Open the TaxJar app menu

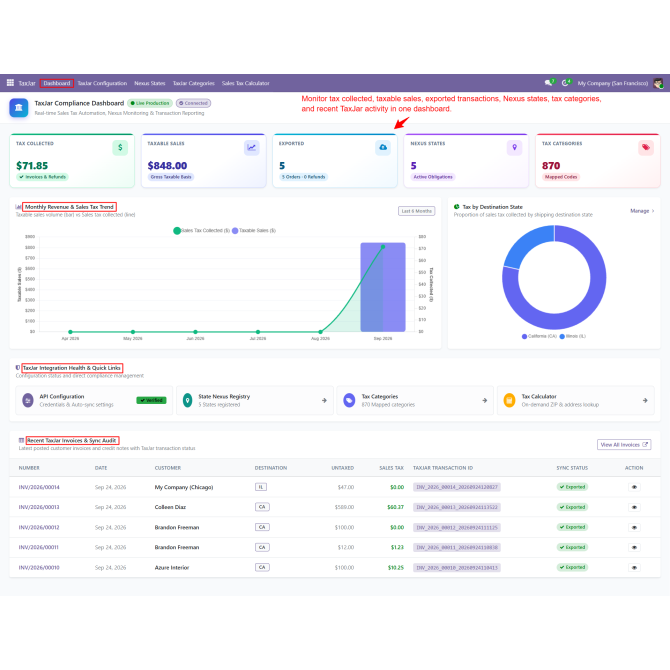[27, 83]
